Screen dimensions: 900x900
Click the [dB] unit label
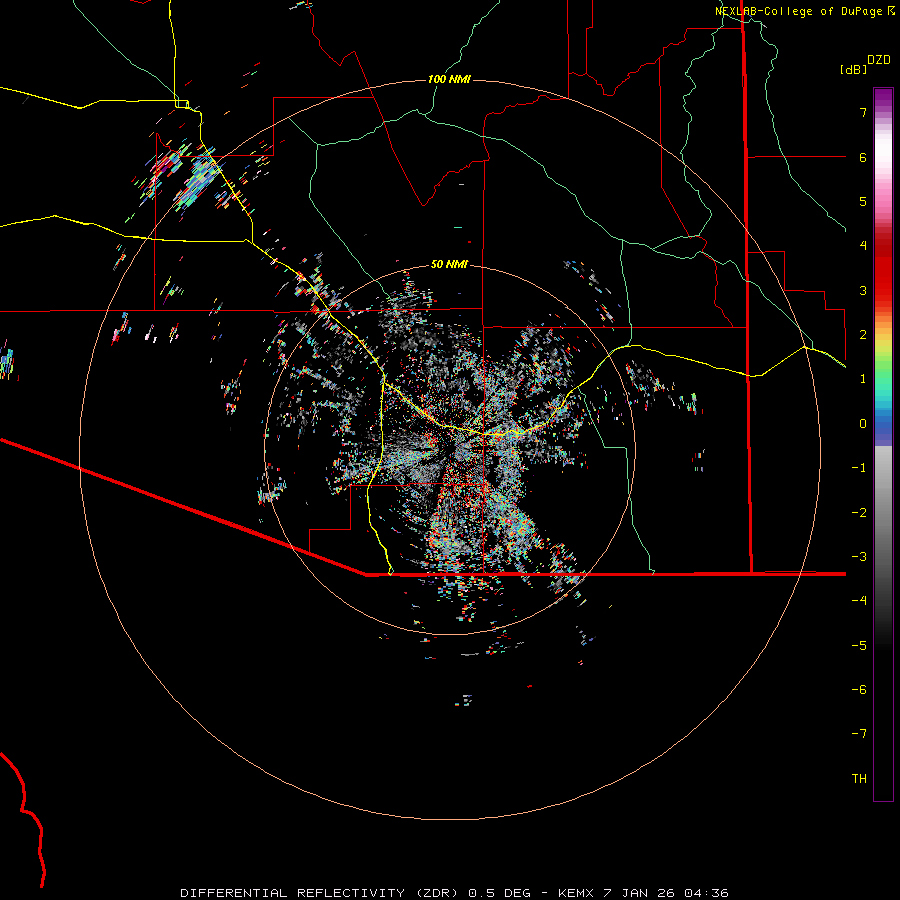854,69
